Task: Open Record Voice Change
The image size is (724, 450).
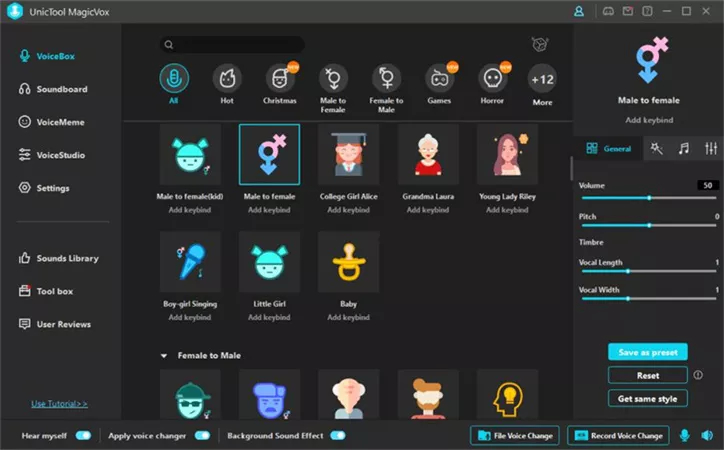Action: pos(618,436)
